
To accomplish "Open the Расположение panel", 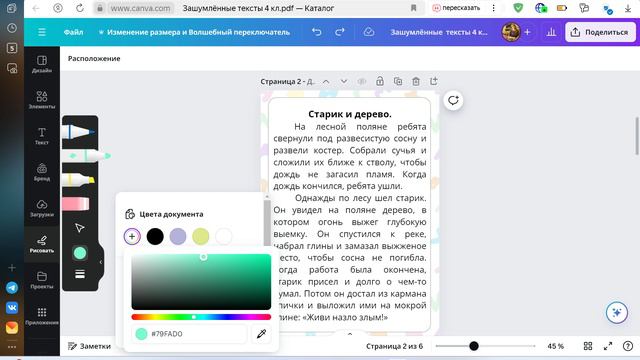I will [x=94, y=58].
